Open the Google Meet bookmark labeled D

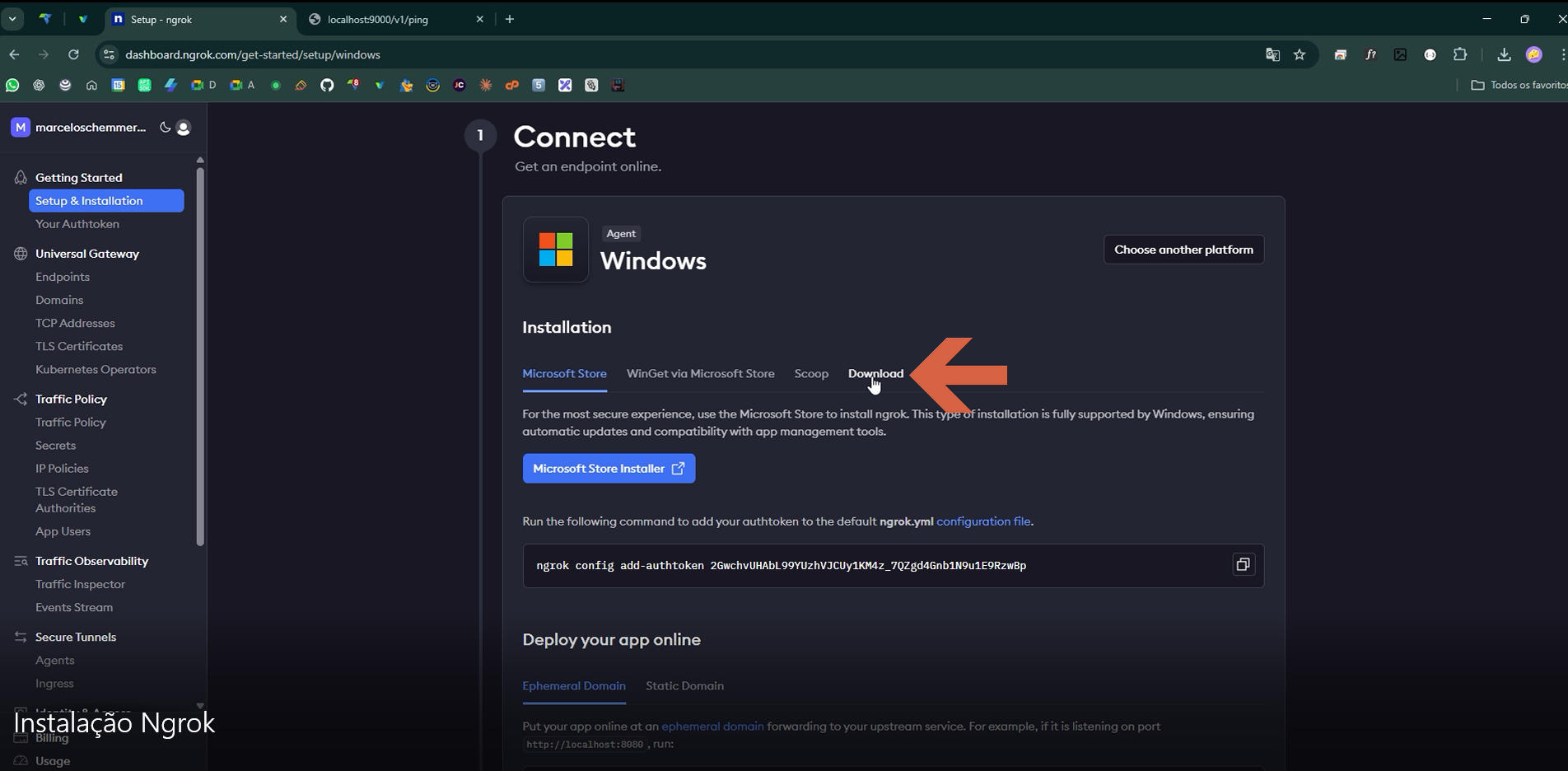coord(203,85)
